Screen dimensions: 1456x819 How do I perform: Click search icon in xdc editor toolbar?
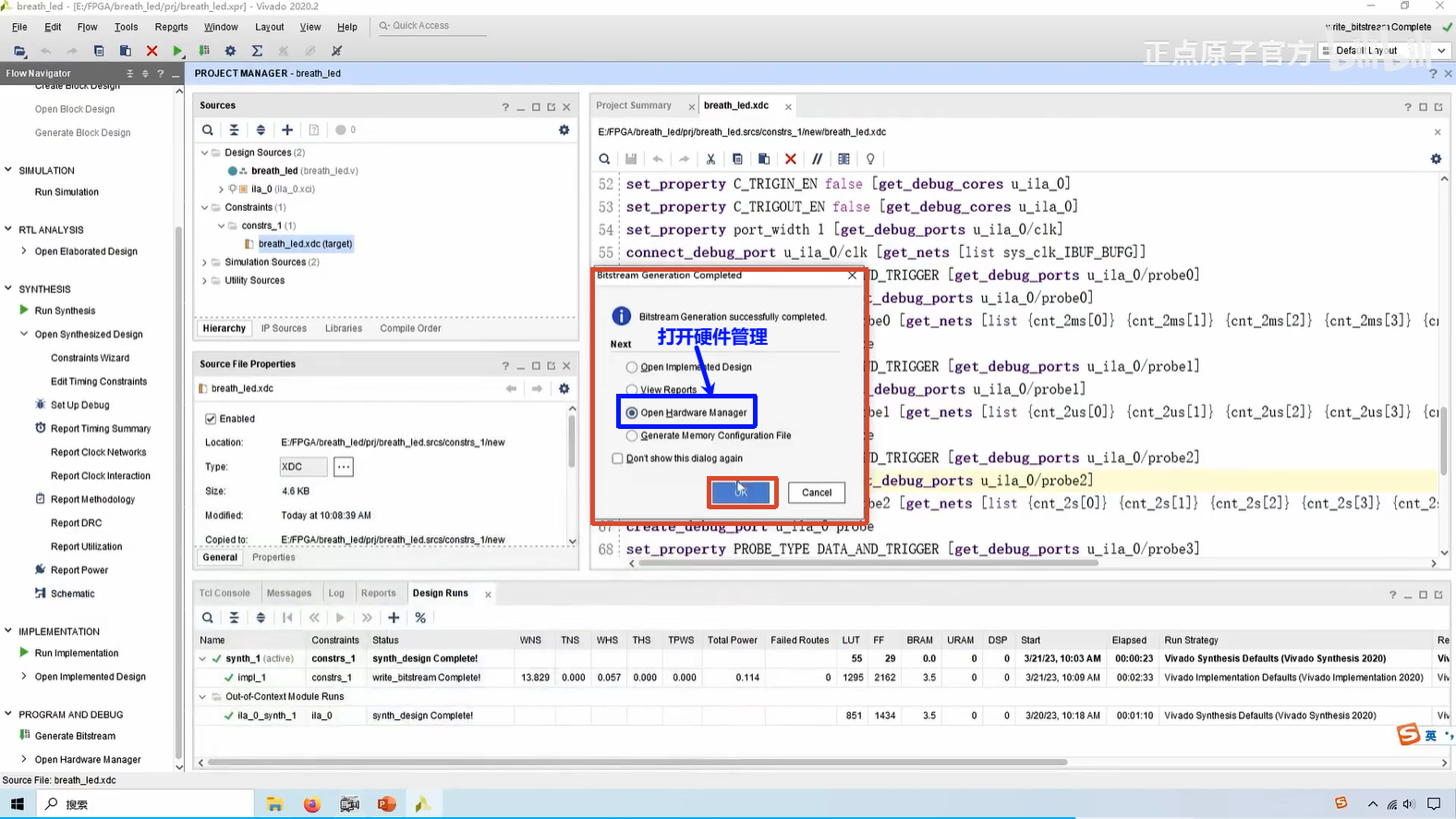coord(604,159)
